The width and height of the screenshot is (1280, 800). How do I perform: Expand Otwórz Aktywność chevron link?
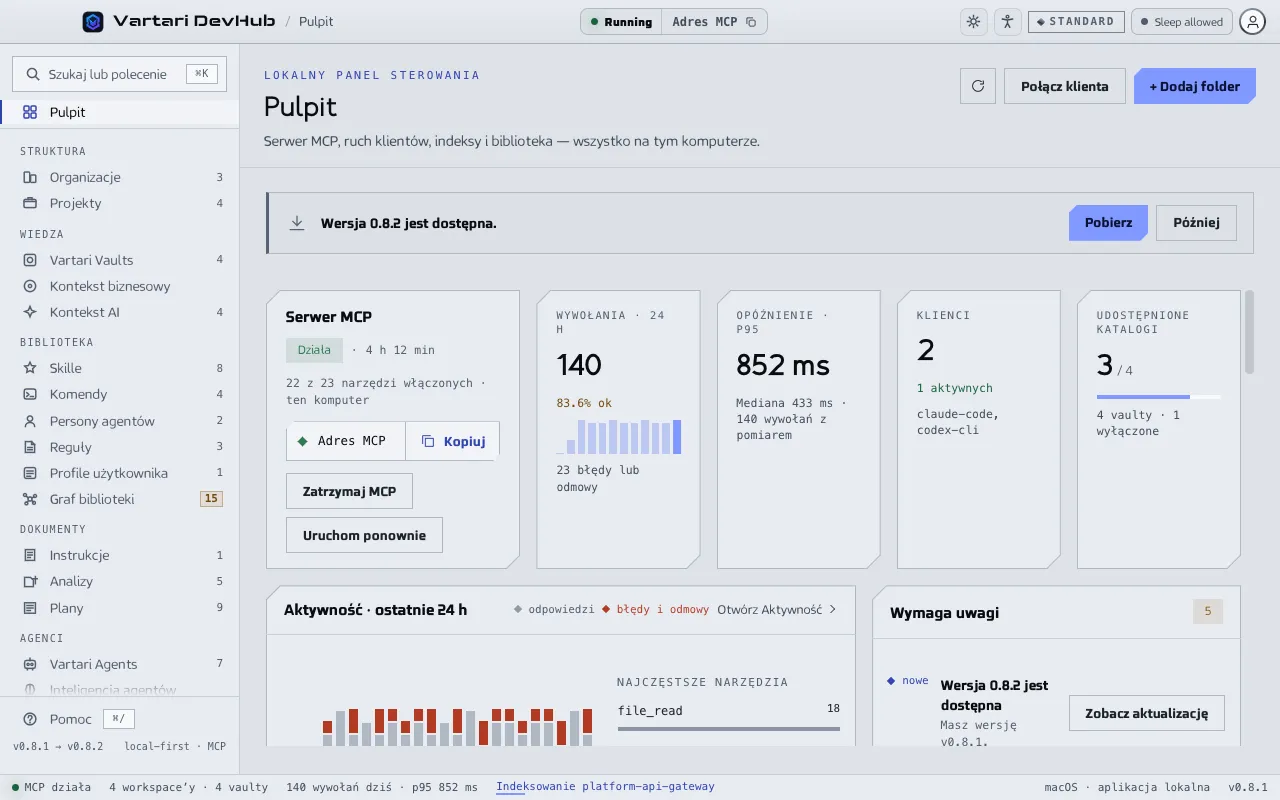(777, 609)
